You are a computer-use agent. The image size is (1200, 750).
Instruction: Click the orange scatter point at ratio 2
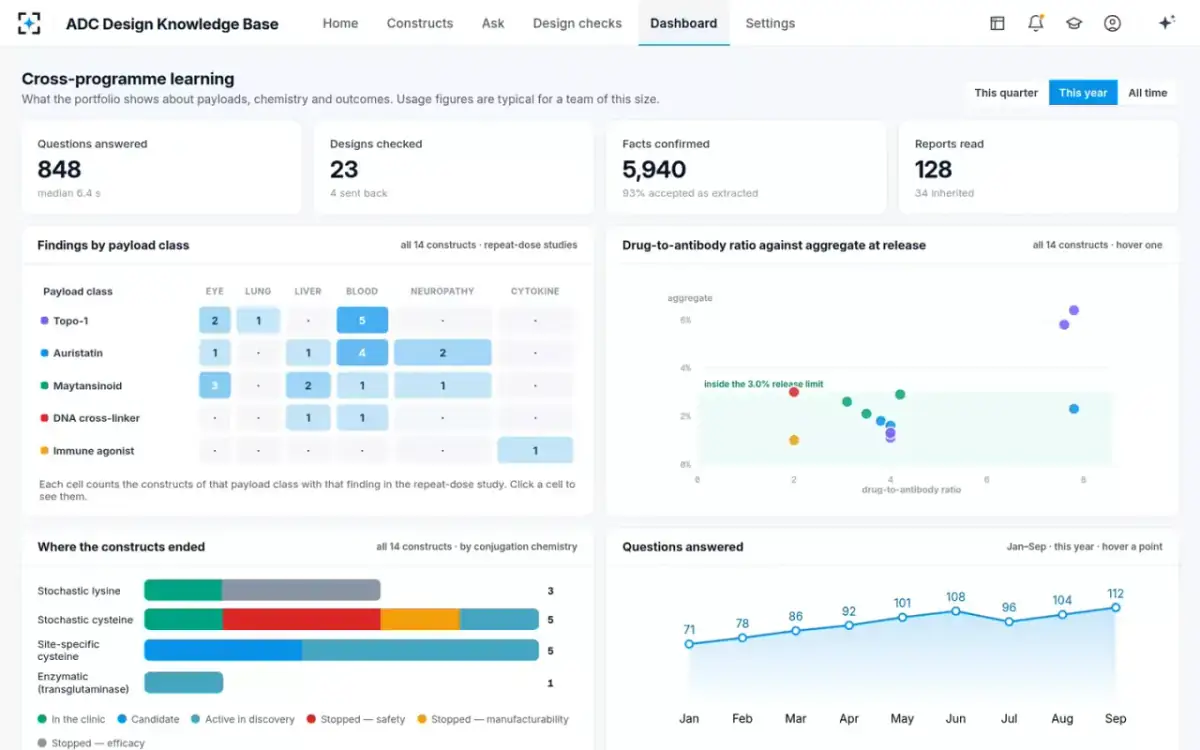(x=794, y=440)
